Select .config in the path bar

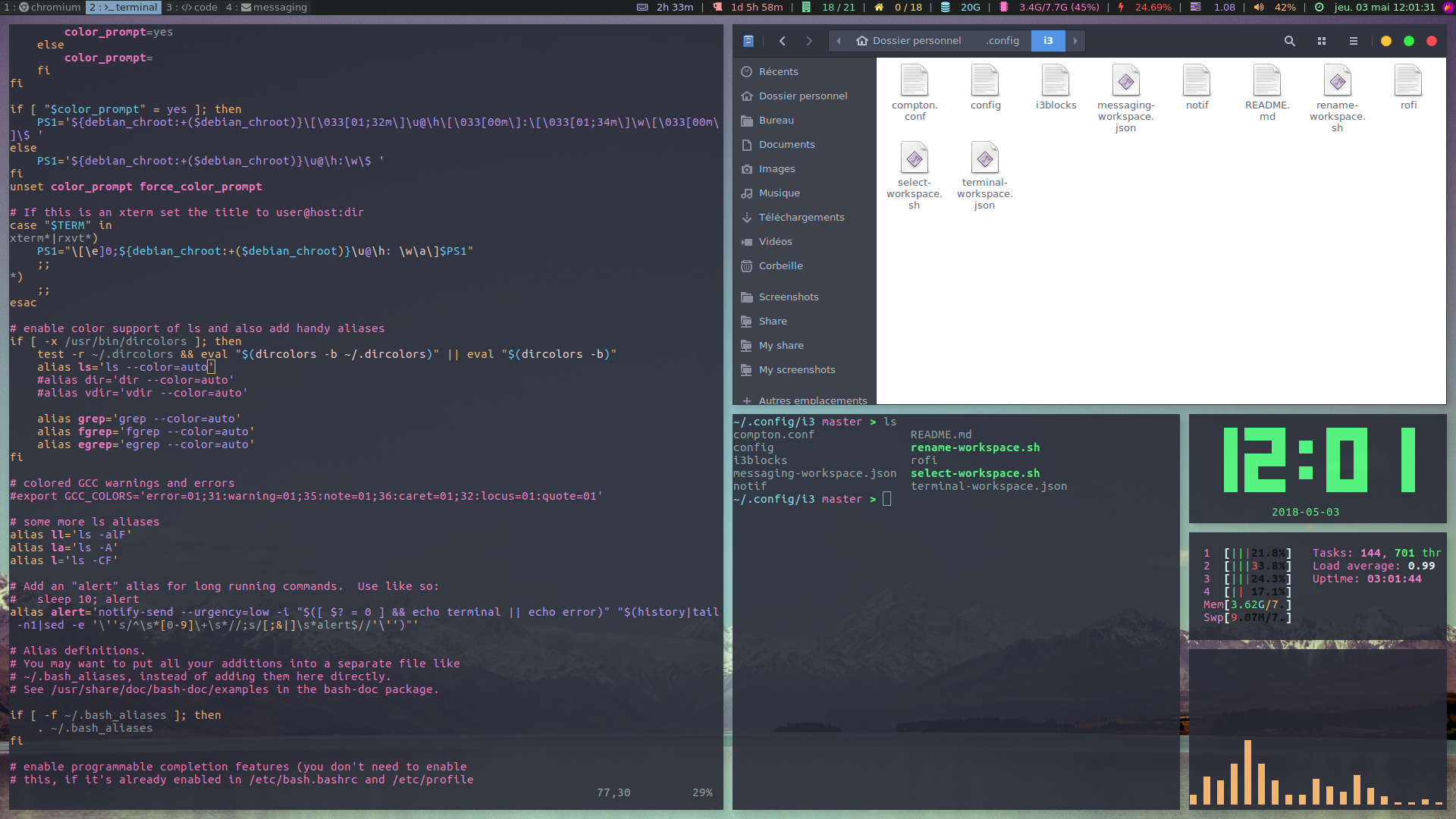[1003, 41]
